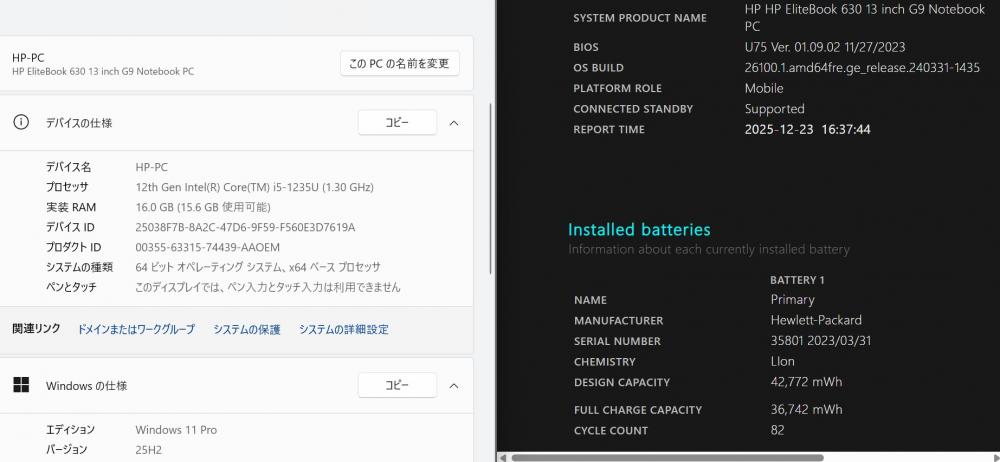Open the advanced system settings link
Viewport: 1000px width, 462px height.
(344, 329)
